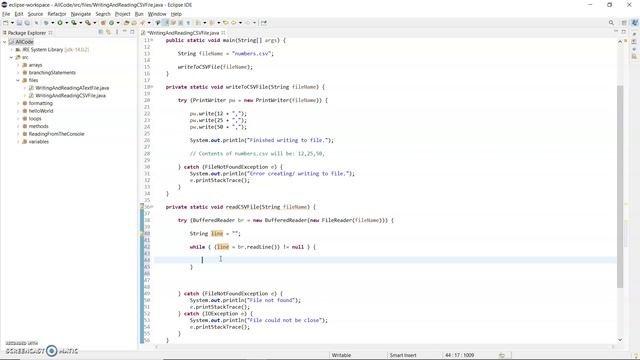Minimize the Package Explorer view
The height and width of the screenshot is (360, 640).
pyautogui.click(x=124, y=32)
